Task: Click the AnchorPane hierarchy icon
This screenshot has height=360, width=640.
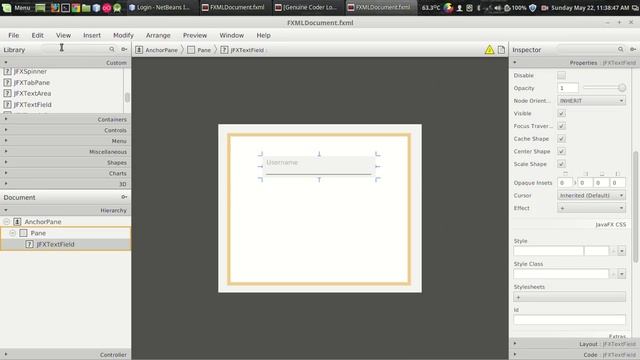Action: 17,222
